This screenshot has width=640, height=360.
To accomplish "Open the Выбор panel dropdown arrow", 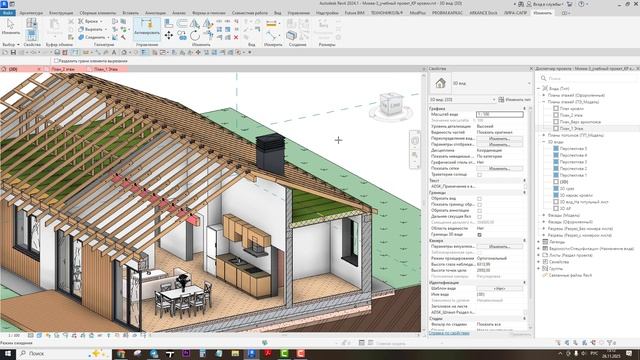I will click(18, 44).
